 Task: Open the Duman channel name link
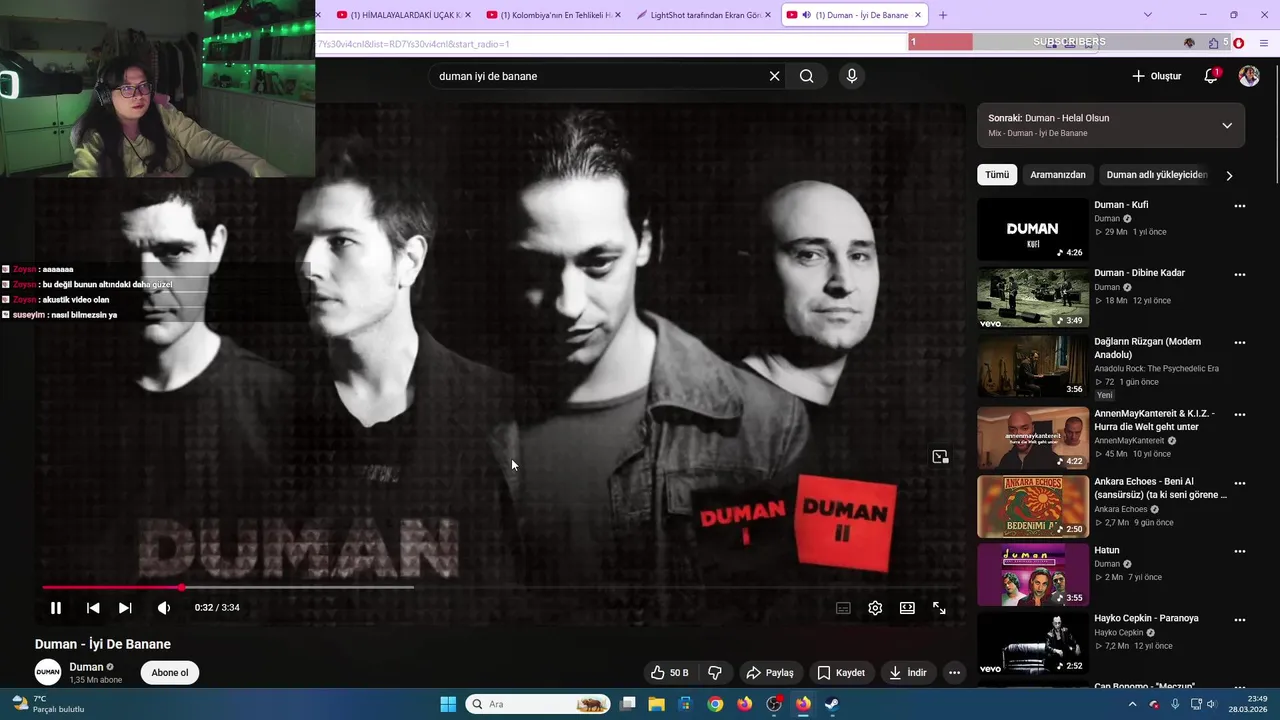pyautogui.click(x=87, y=667)
